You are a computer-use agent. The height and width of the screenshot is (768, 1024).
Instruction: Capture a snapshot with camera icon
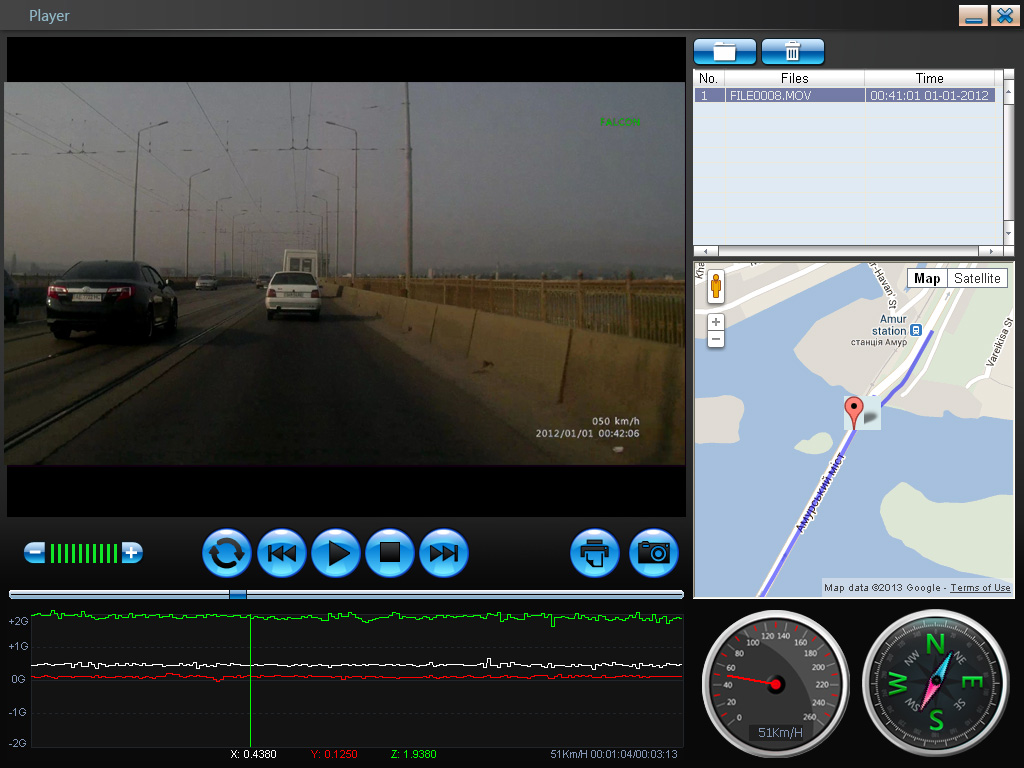click(x=654, y=553)
